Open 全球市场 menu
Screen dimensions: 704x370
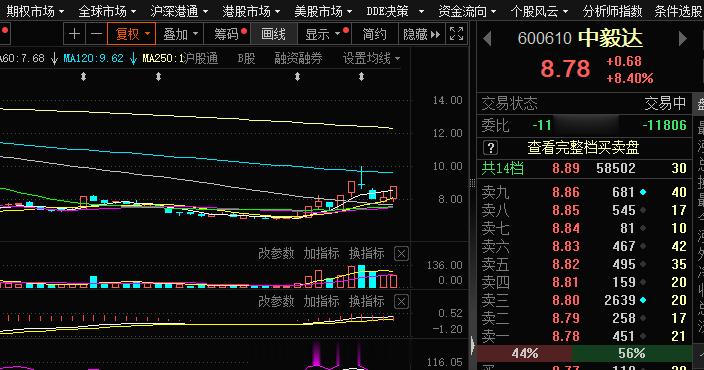[x=107, y=11]
